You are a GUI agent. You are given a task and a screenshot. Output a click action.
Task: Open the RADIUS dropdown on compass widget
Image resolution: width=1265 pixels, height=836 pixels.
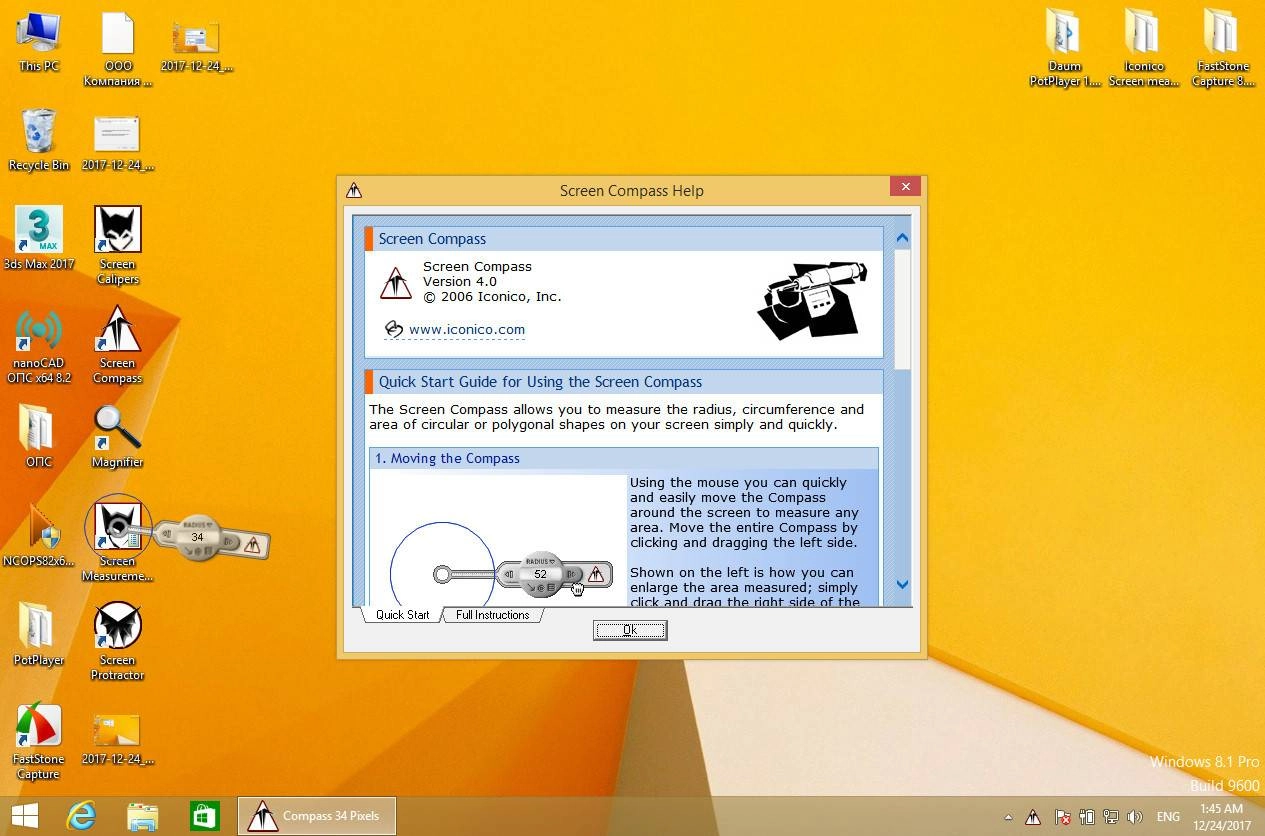pos(199,524)
